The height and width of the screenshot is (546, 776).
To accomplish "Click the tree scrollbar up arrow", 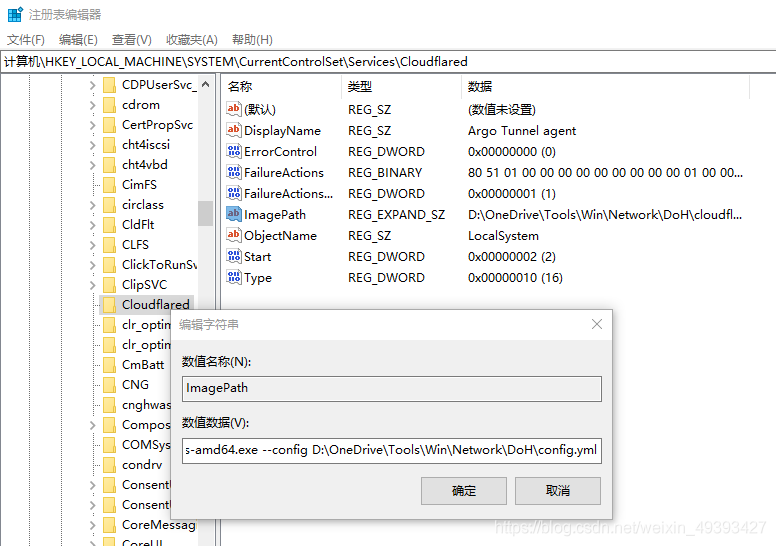I will (206, 85).
